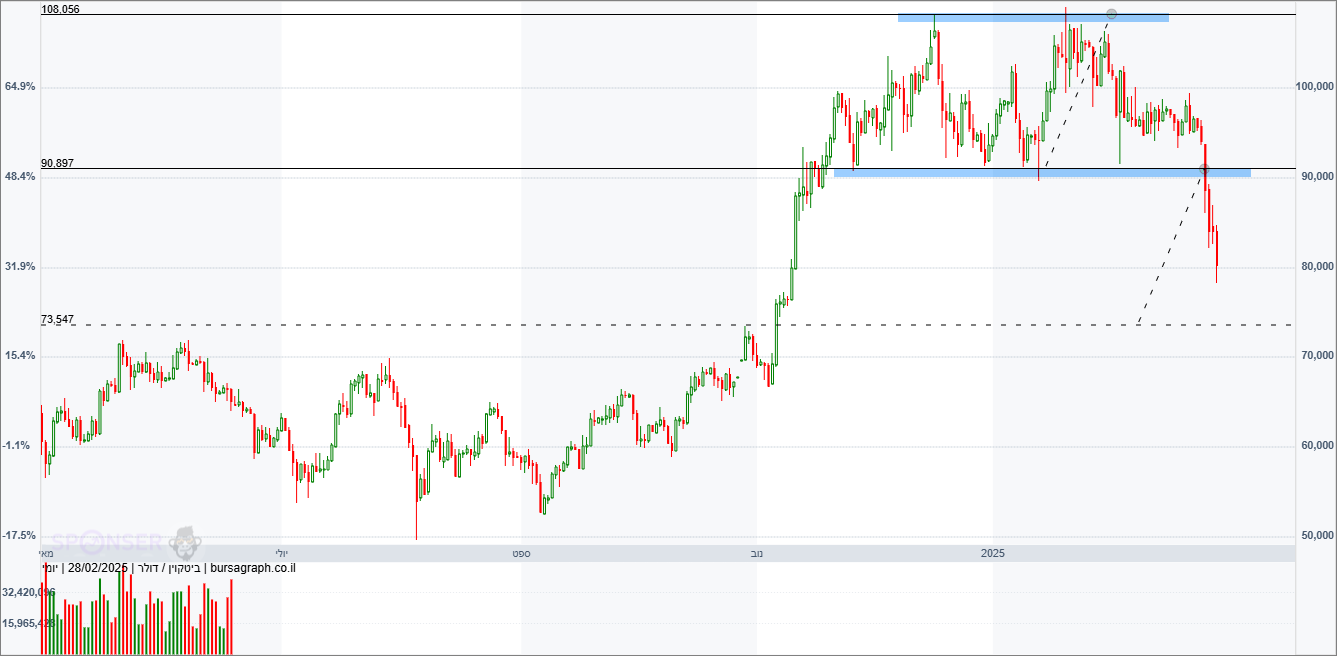
Task: Click the gorilla mascot watermark icon
Action: [x=185, y=543]
